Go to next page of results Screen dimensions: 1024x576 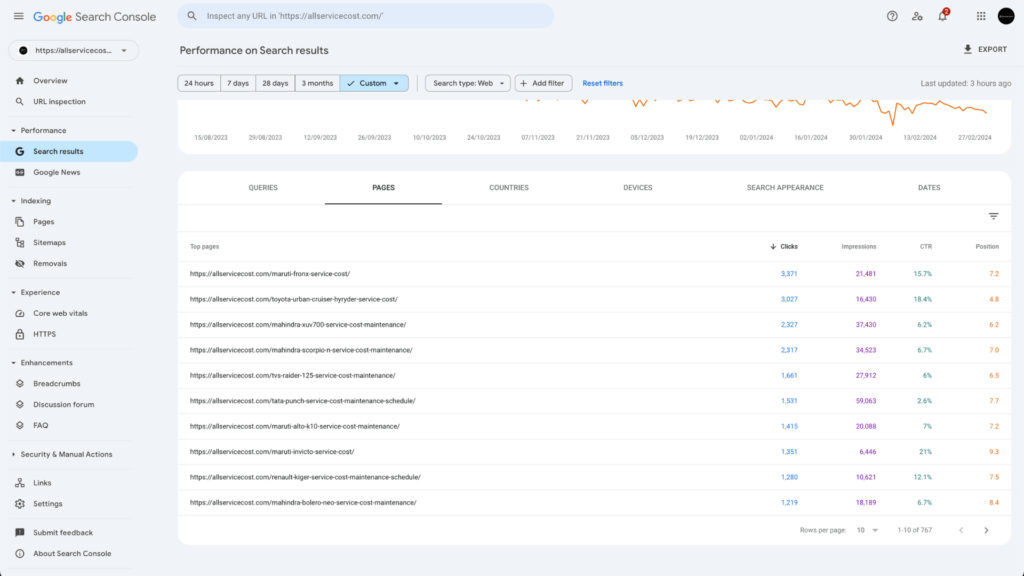tap(986, 530)
